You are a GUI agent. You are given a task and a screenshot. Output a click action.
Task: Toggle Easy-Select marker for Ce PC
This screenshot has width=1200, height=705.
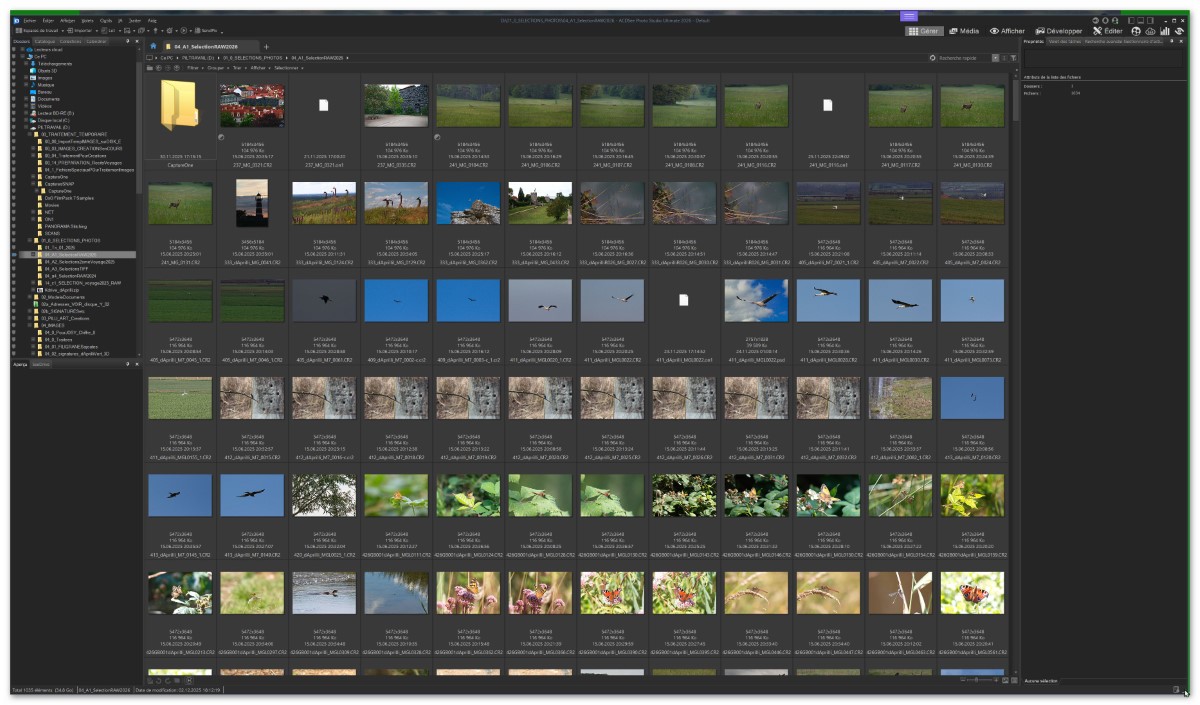coord(14,56)
